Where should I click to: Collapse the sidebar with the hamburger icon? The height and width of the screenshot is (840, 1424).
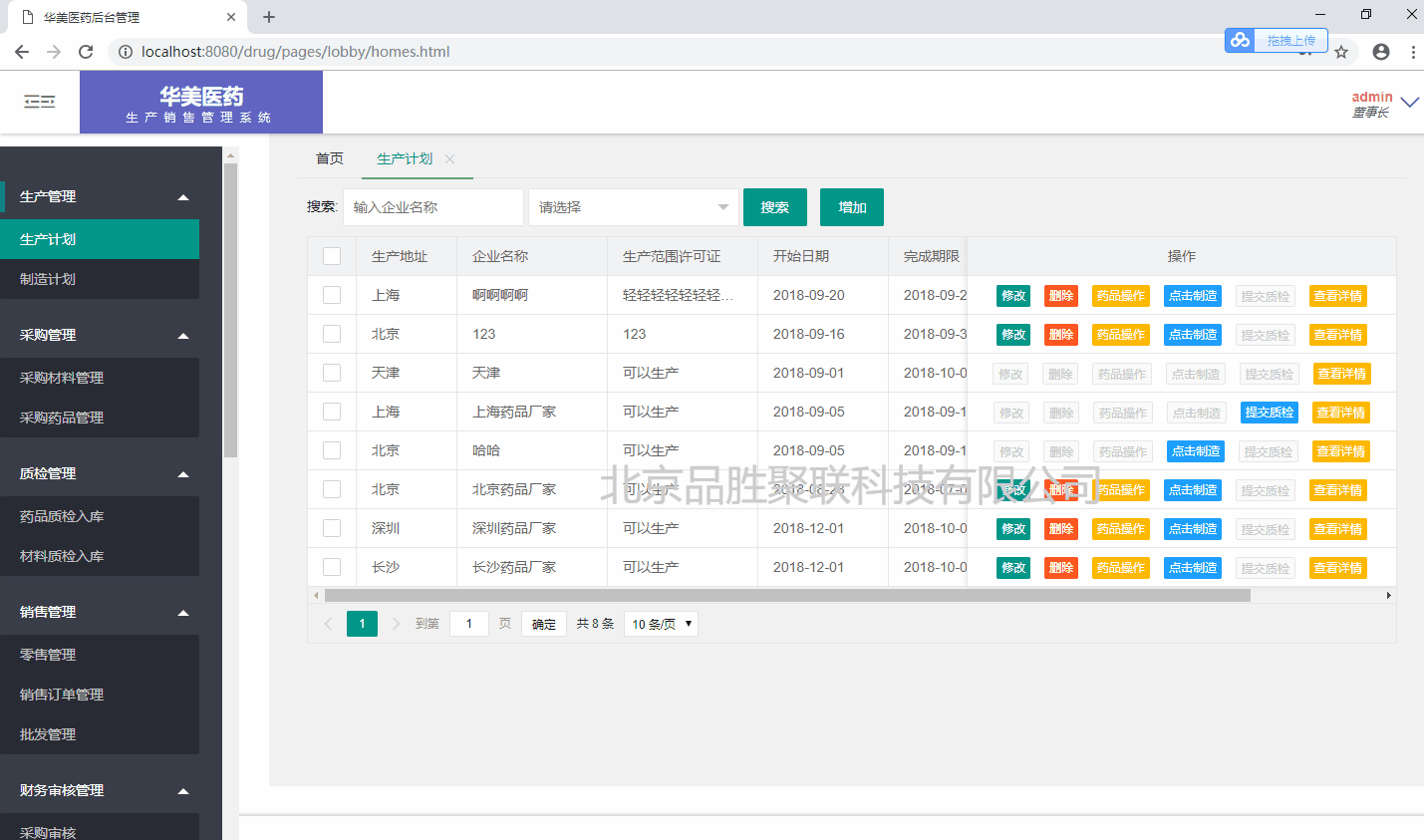40,102
